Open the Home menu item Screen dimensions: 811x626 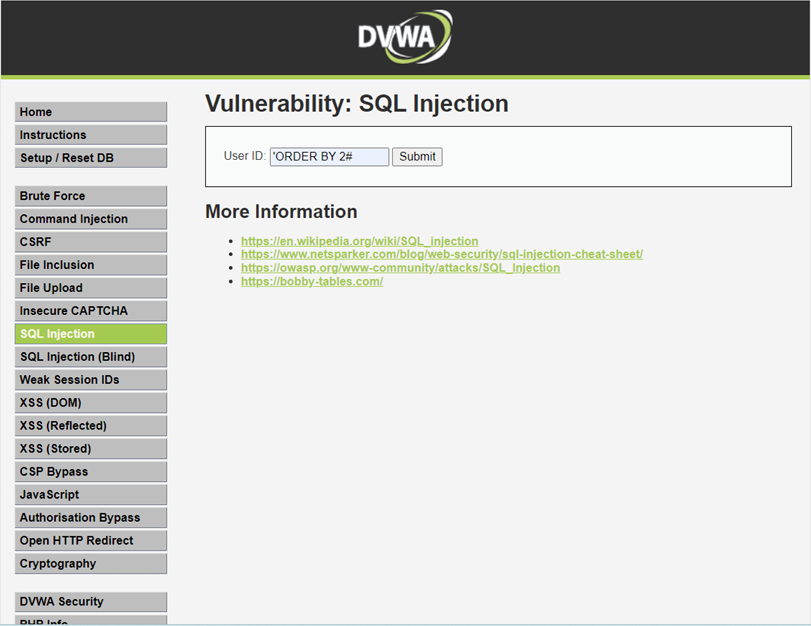pos(91,112)
